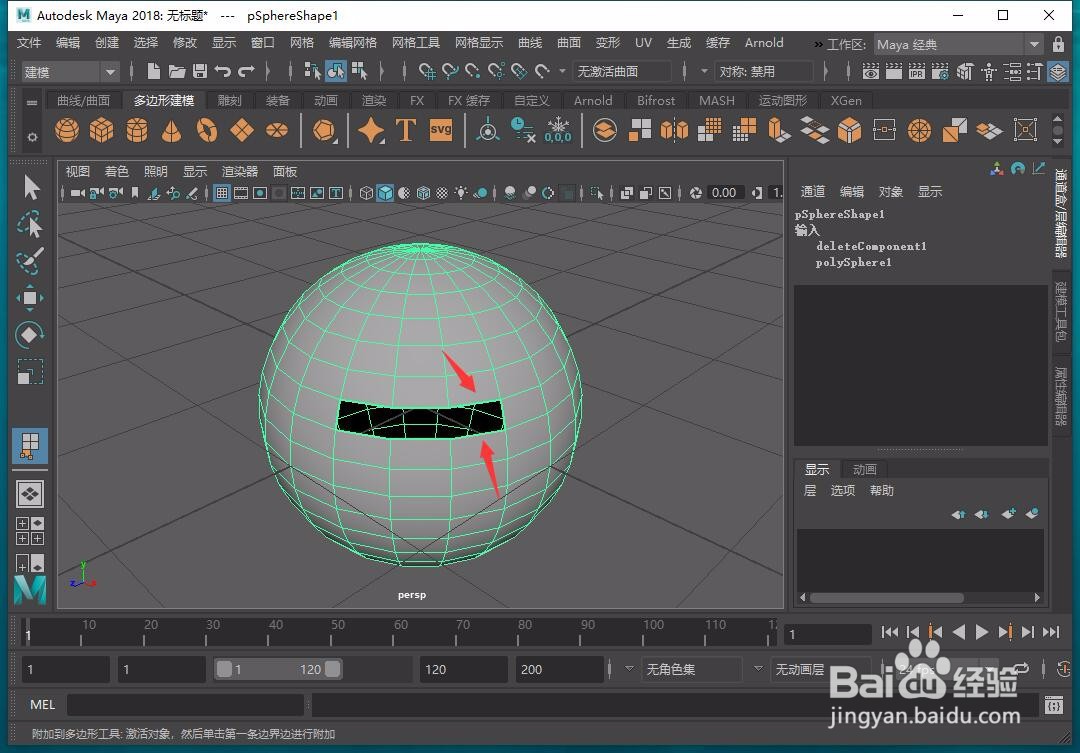This screenshot has height=753, width=1080.
Task: Activate the Scale tool
Action: point(30,372)
